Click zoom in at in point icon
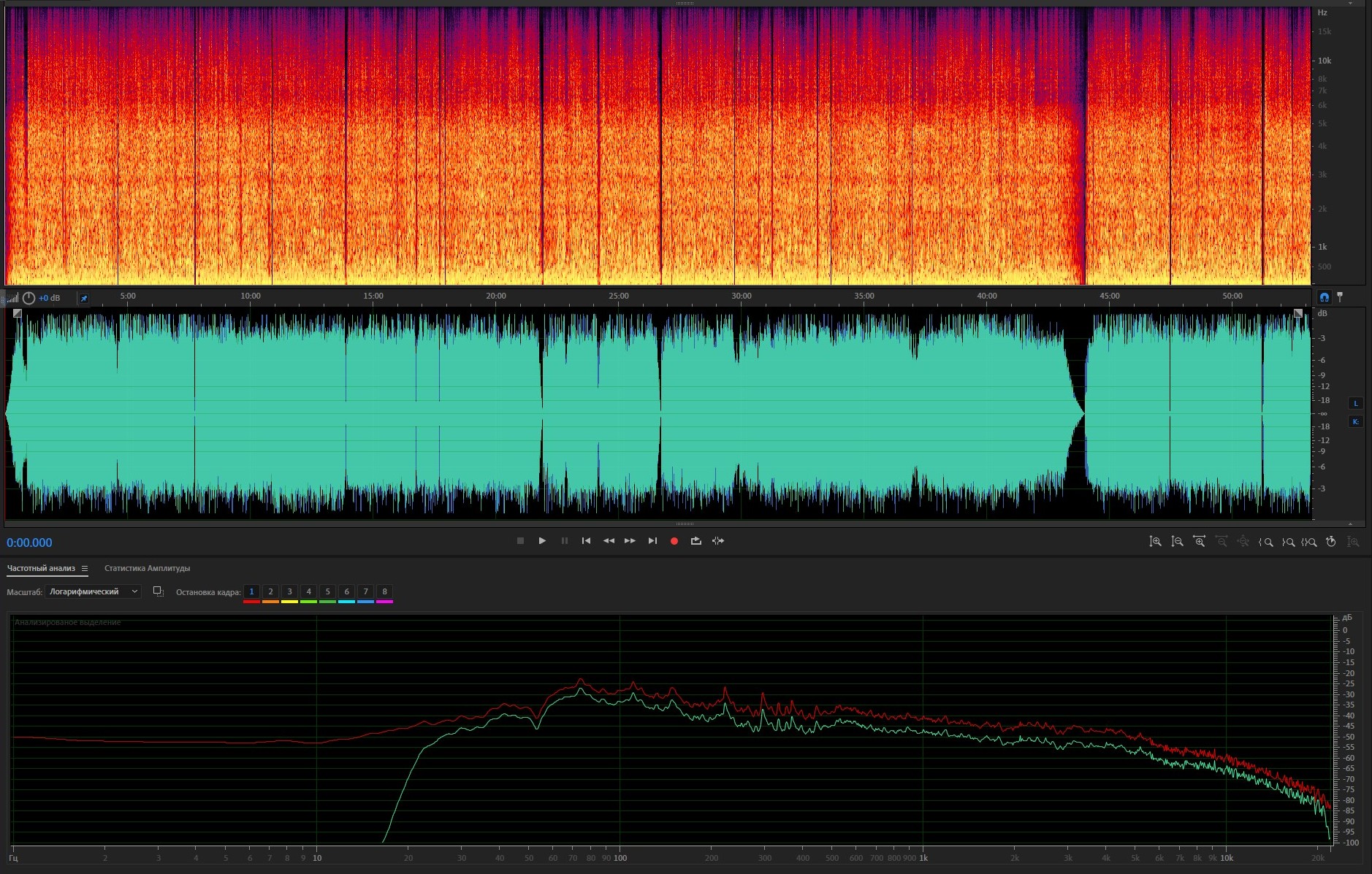This screenshot has height=874, width=1372. (1265, 542)
